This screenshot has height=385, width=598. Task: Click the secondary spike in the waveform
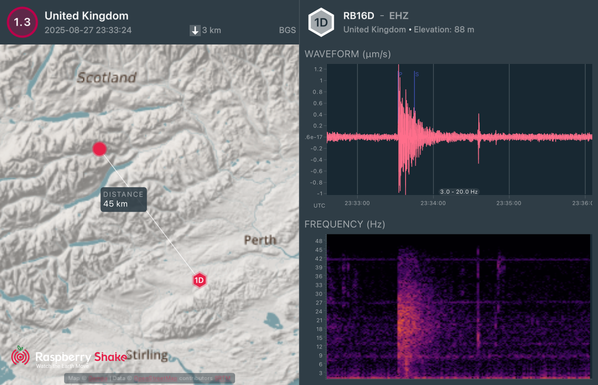coord(479,138)
